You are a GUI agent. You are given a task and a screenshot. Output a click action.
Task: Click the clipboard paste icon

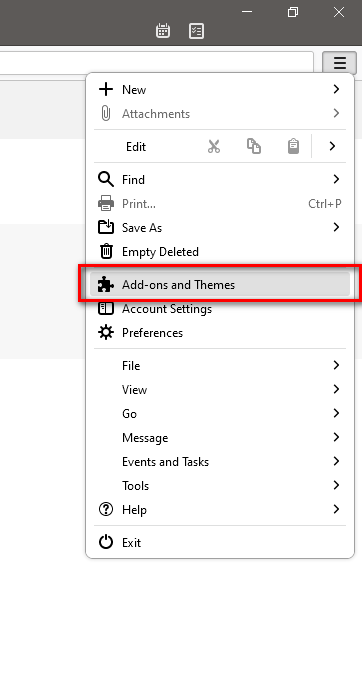293,146
